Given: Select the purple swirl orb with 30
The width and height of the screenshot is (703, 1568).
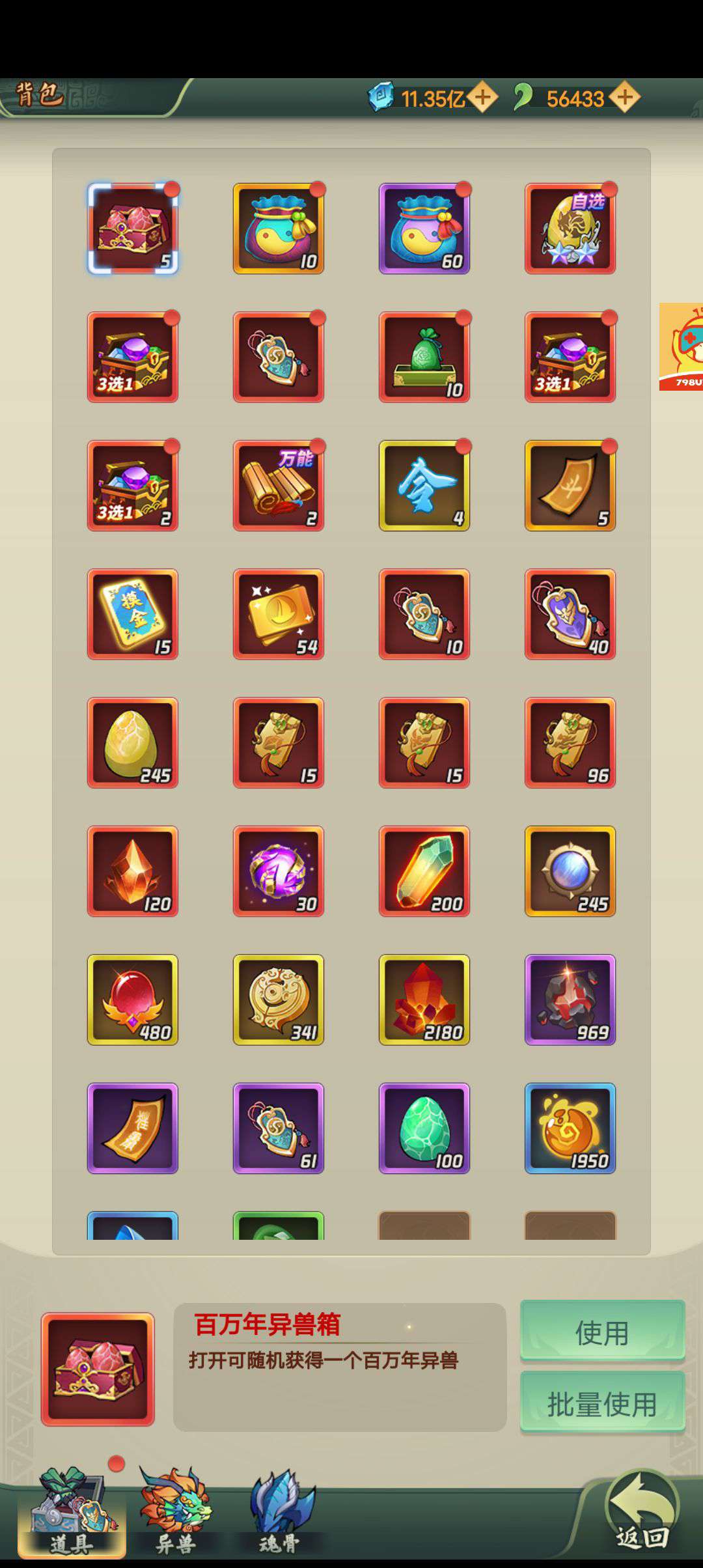Looking at the screenshot, I should (279, 871).
